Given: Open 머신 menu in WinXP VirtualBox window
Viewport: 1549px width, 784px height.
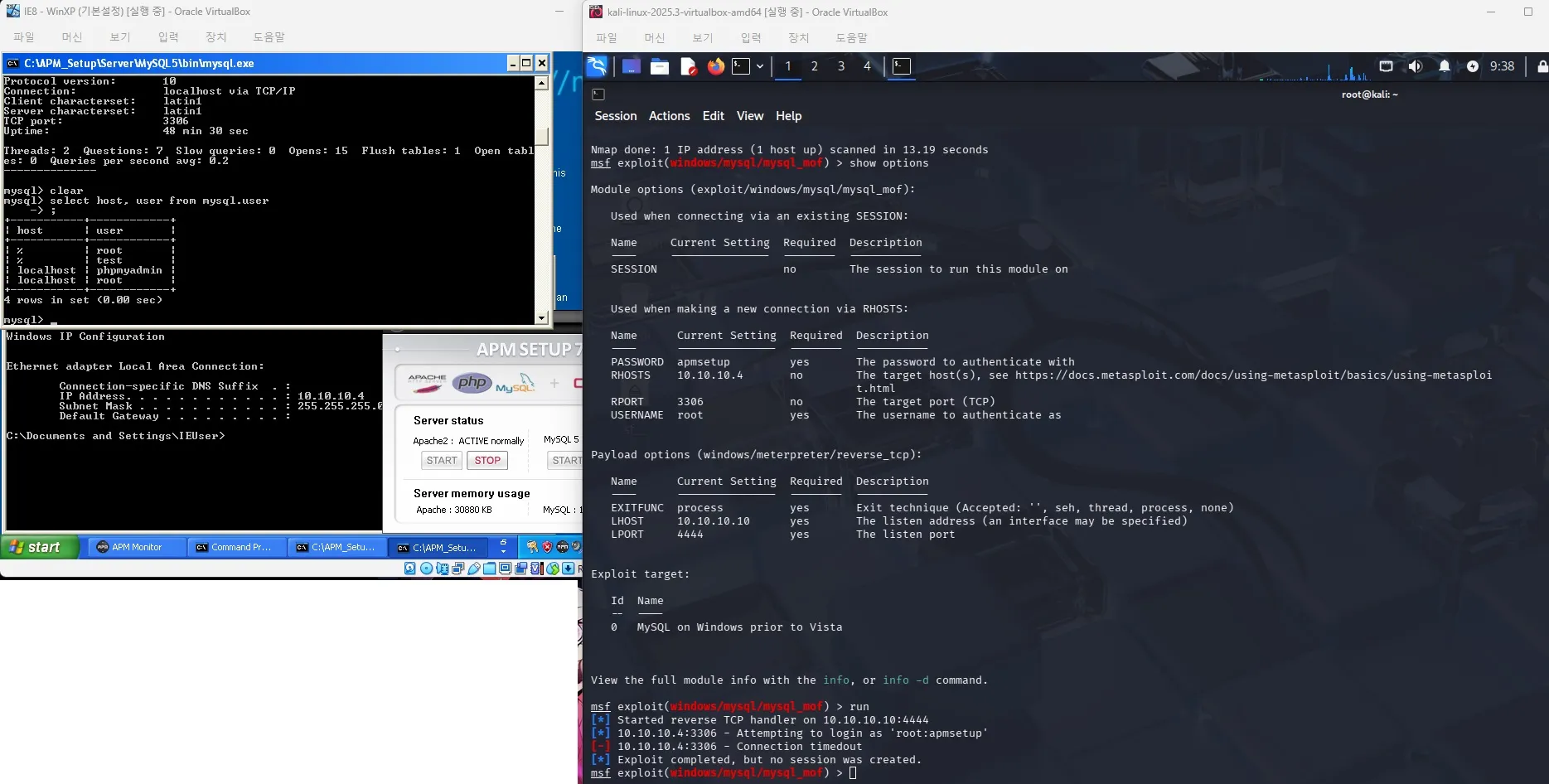Looking at the screenshot, I should coord(72,37).
